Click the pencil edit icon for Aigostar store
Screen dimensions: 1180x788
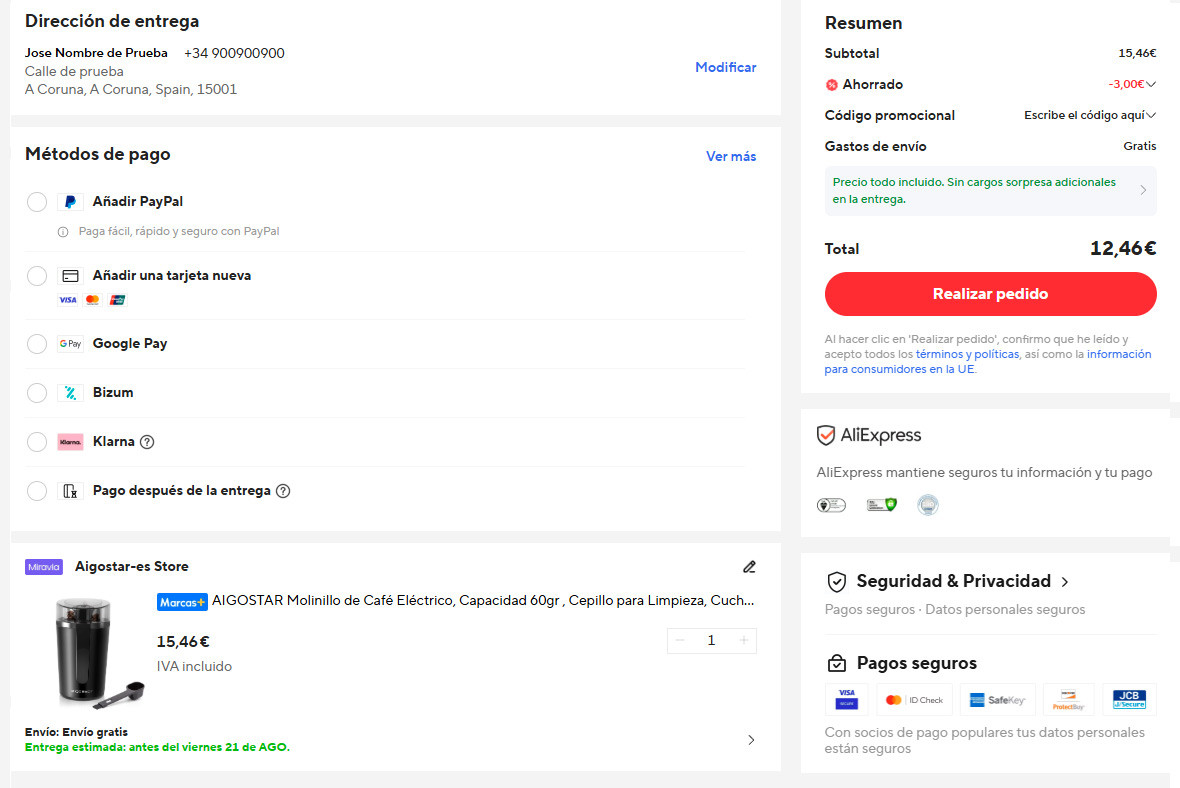pos(749,567)
